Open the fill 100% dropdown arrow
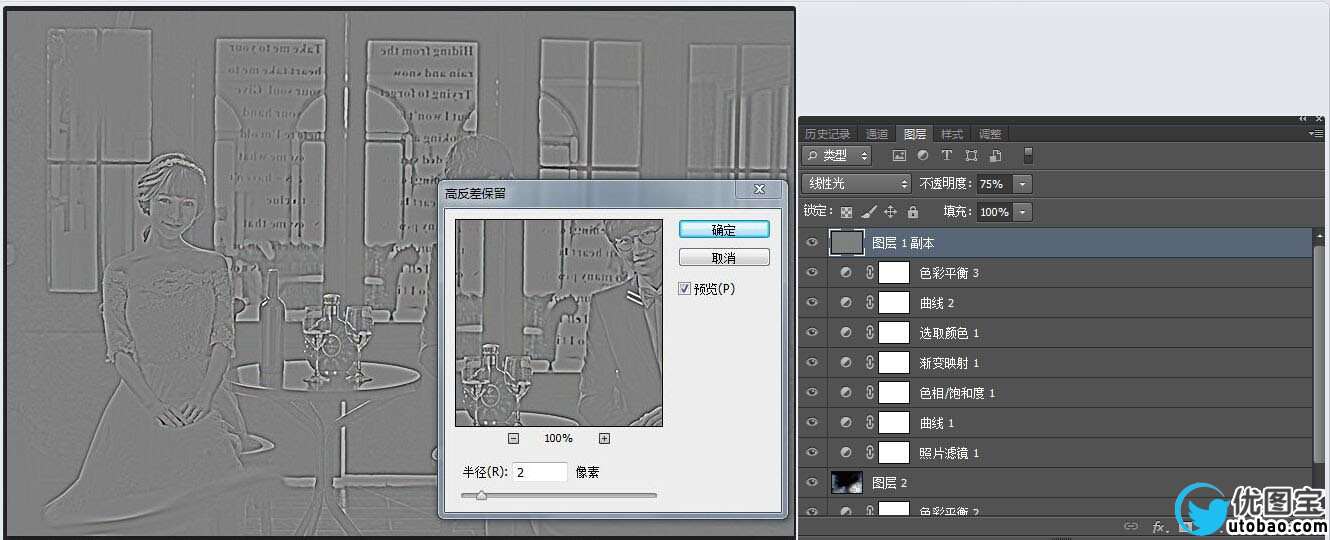Screen dimensions: 1330x540 (1022, 212)
